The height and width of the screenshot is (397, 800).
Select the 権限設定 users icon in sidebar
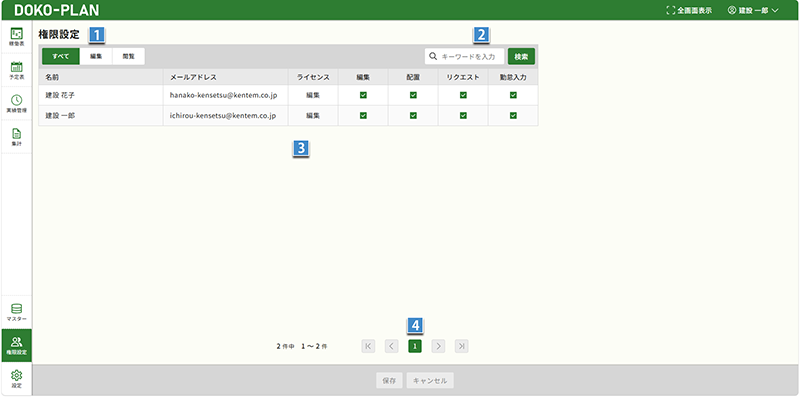tap(16, 342)
